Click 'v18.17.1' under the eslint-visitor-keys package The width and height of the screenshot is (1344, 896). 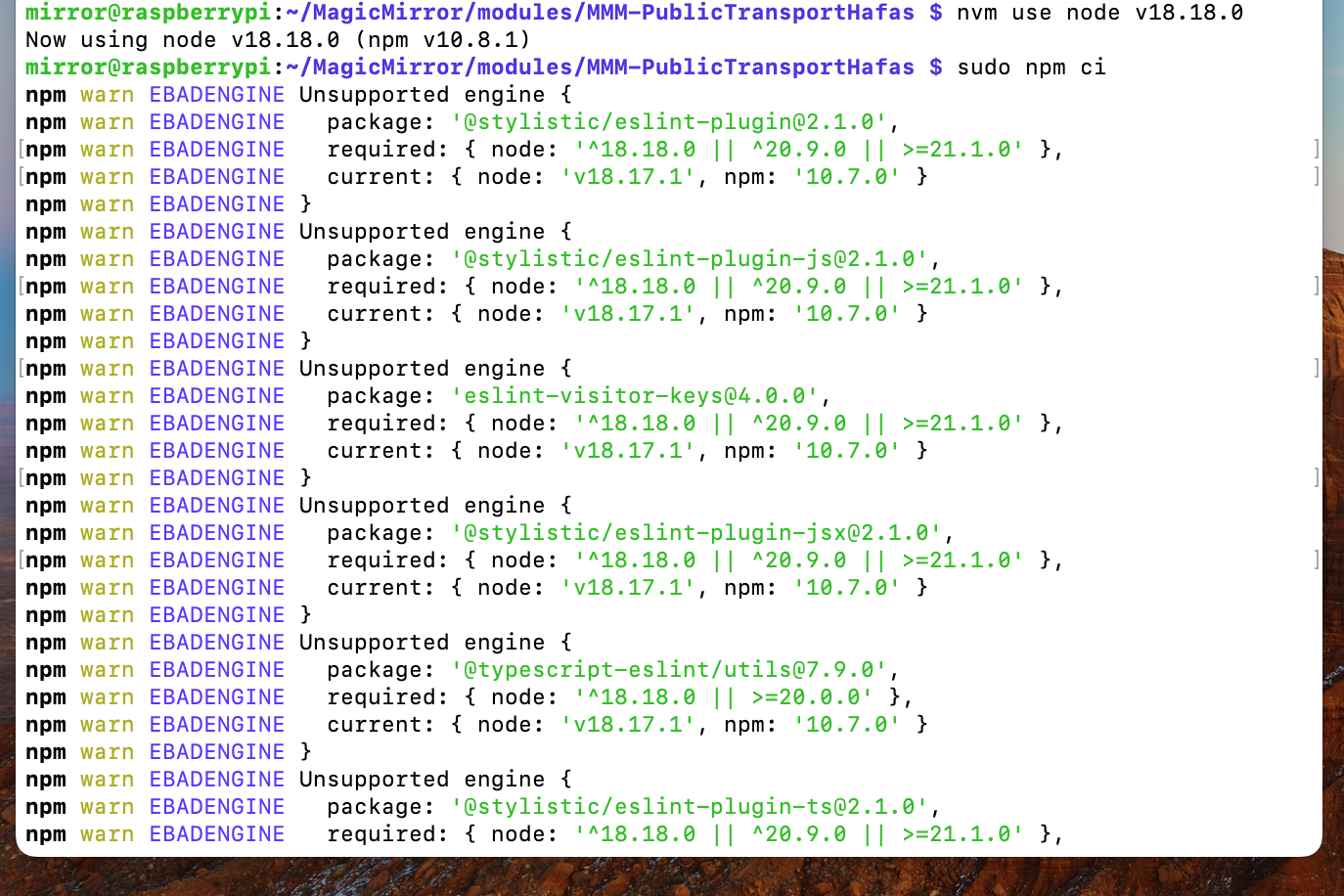628,451
